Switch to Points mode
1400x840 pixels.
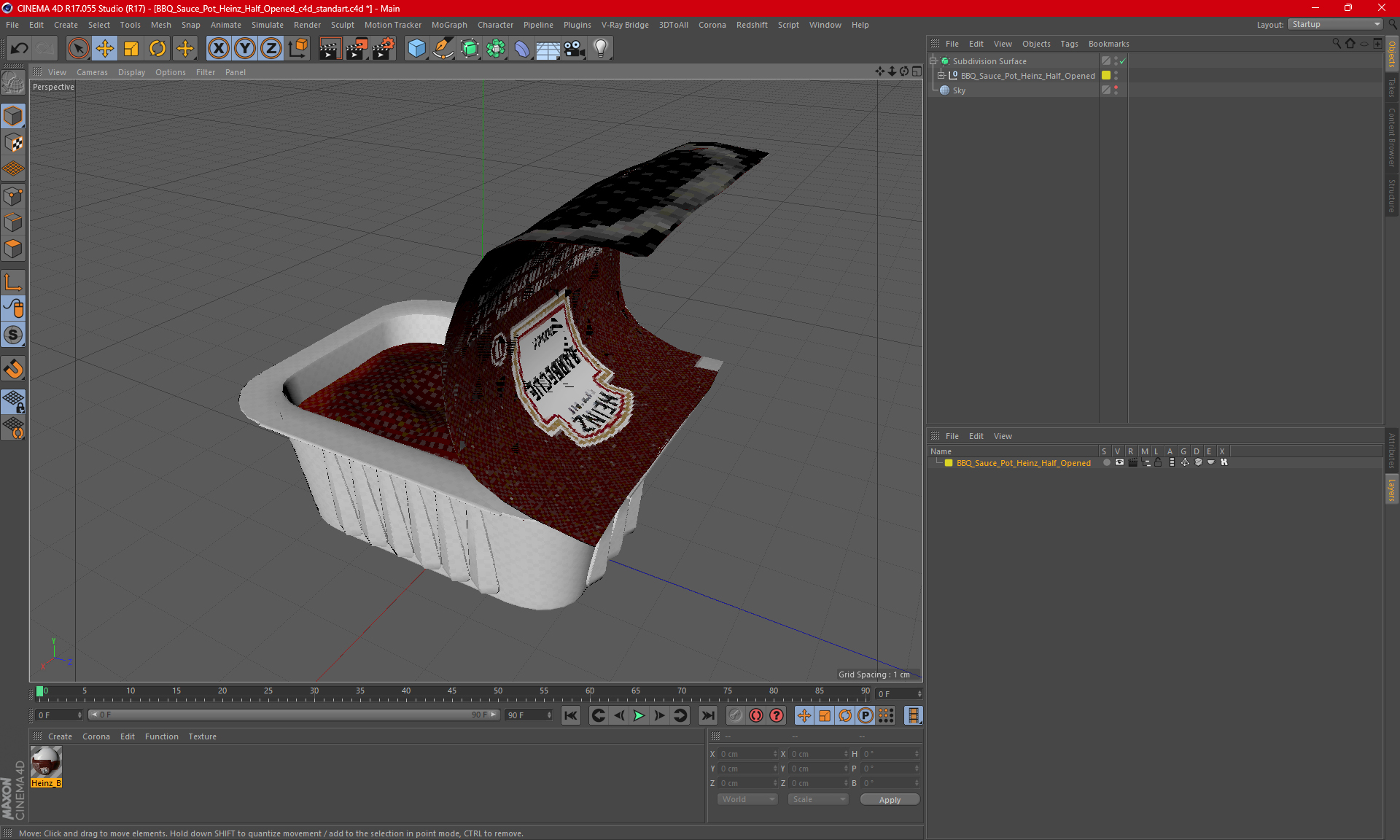(13, 196)
